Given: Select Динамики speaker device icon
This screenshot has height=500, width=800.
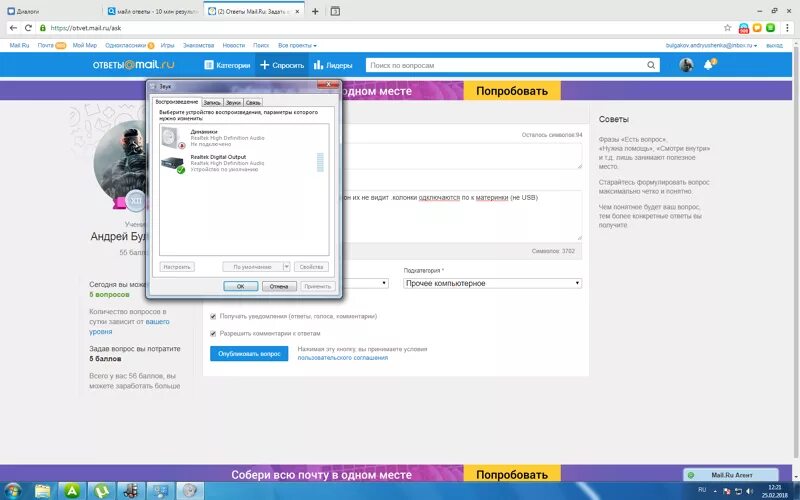Looking at the screenshot, I should [172, 138].
